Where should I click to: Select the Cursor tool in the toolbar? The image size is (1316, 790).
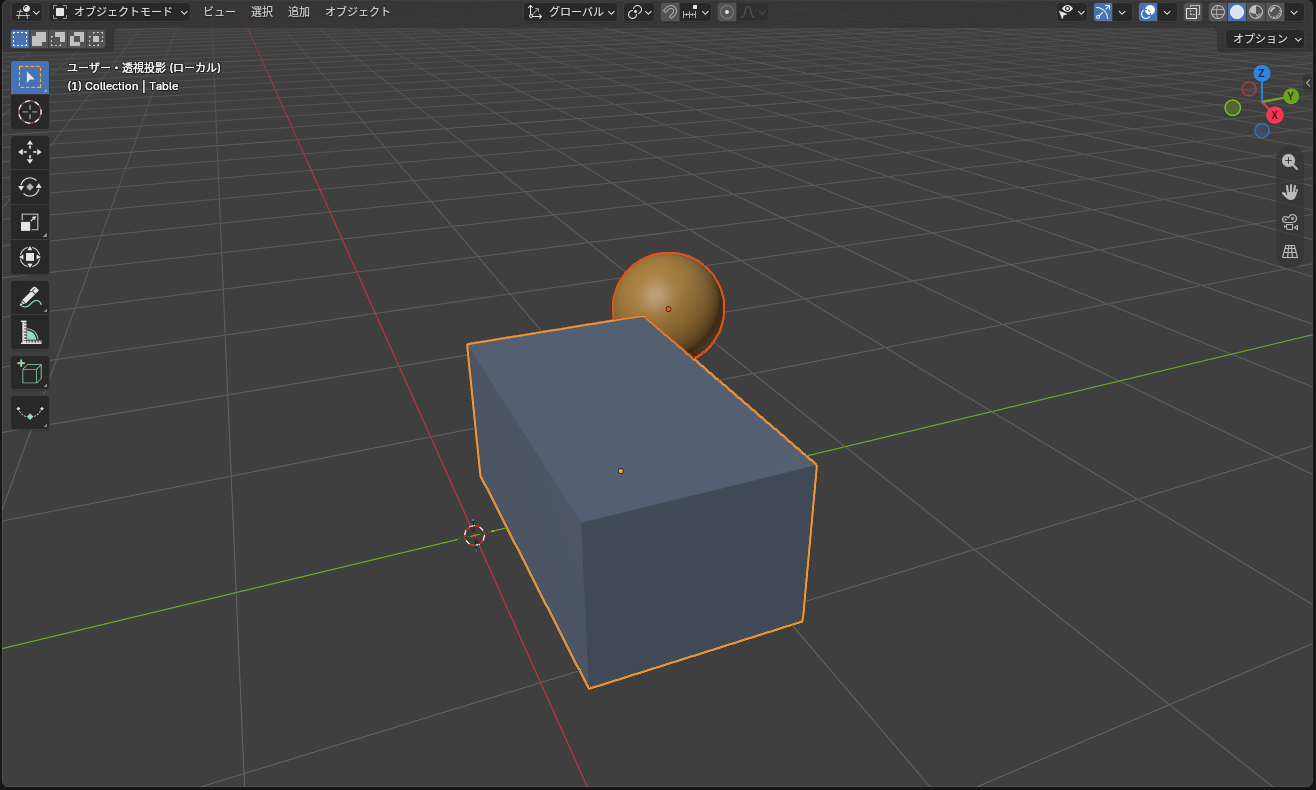click(x=30, y=112)
